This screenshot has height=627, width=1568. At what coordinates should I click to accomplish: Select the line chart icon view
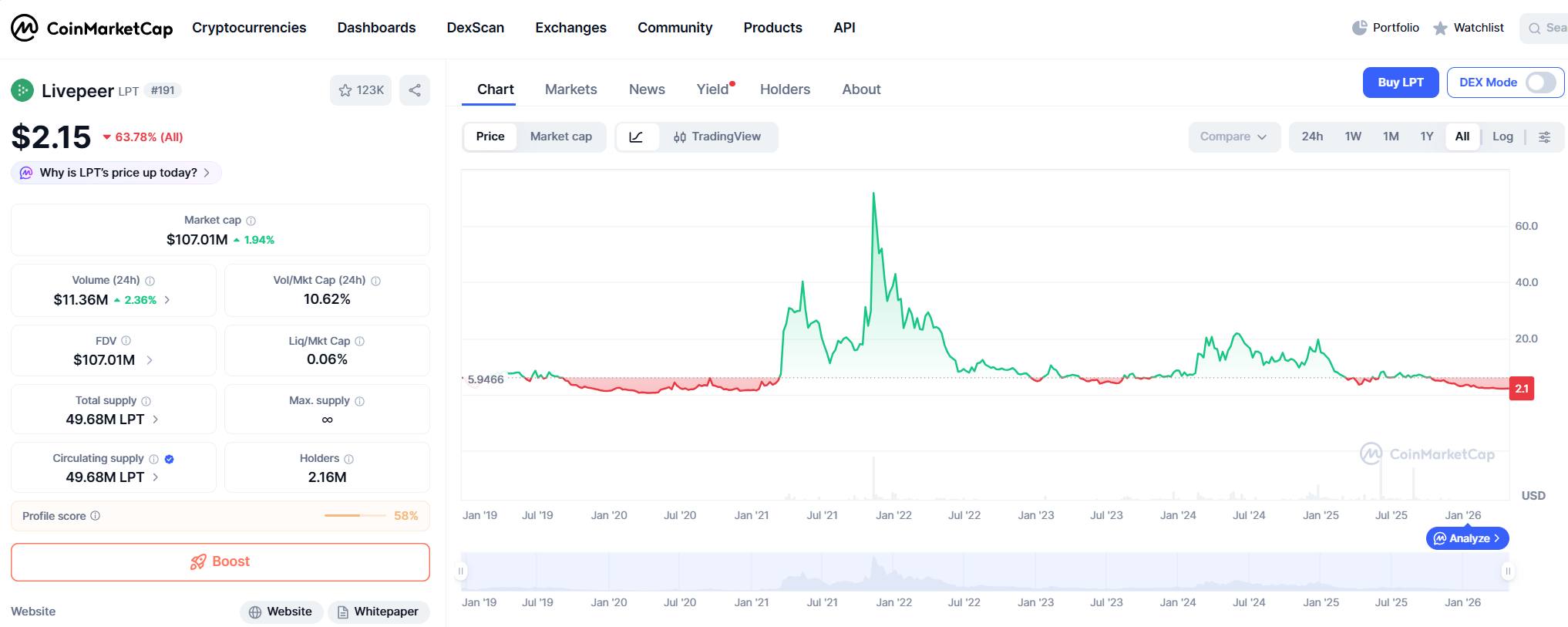coord(637,137)
